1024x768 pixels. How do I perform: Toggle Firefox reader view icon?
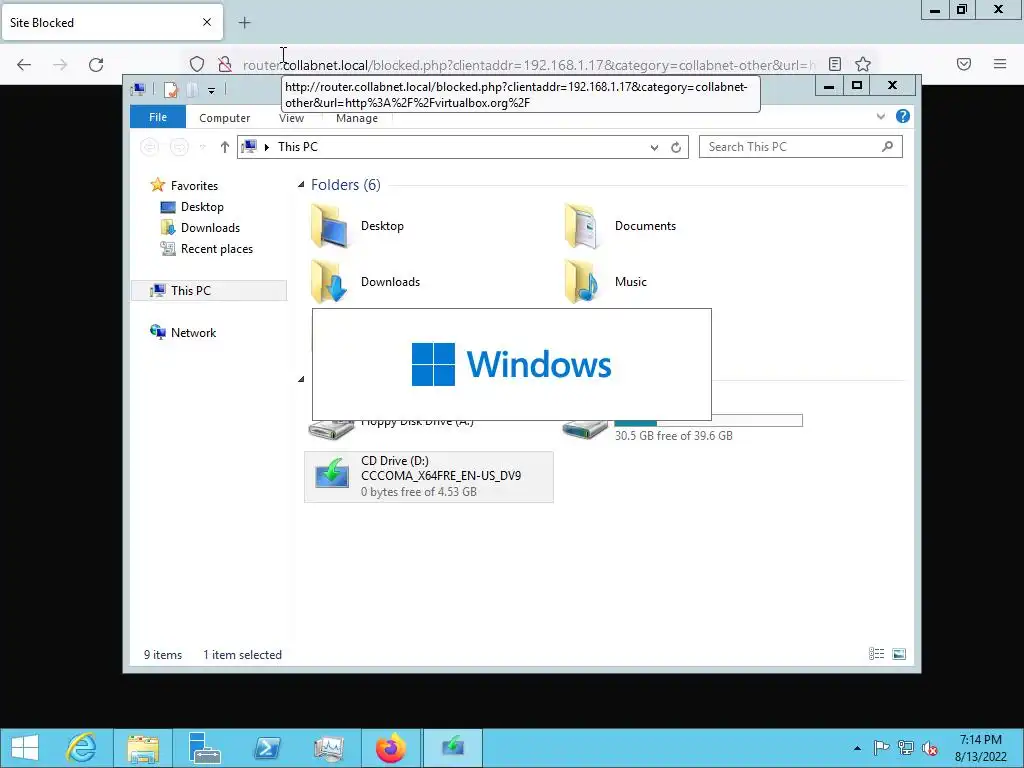pos(835,64)
